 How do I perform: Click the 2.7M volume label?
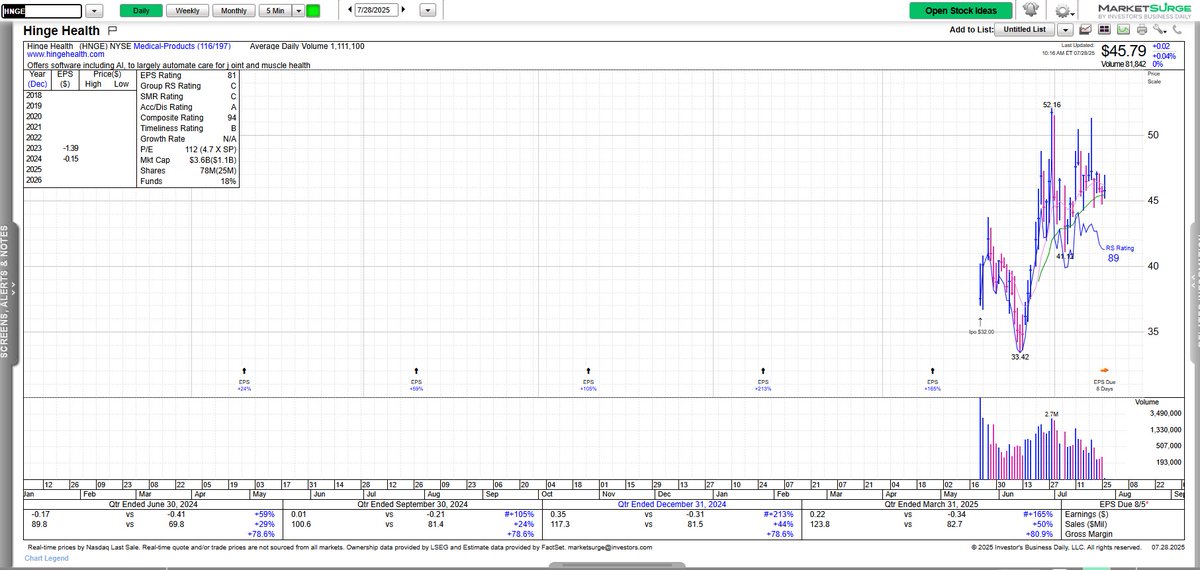tap(1051, 414)
